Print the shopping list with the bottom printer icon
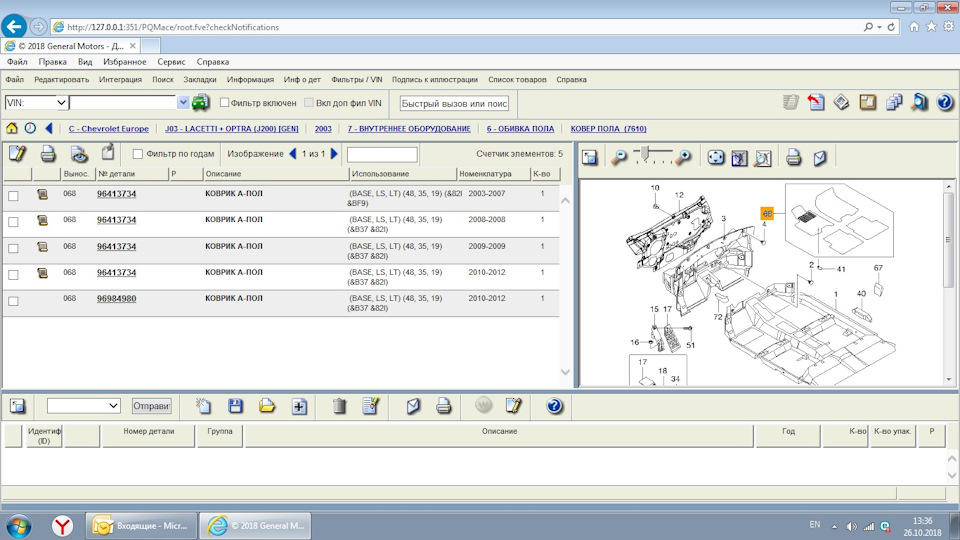 coord(443,406)
